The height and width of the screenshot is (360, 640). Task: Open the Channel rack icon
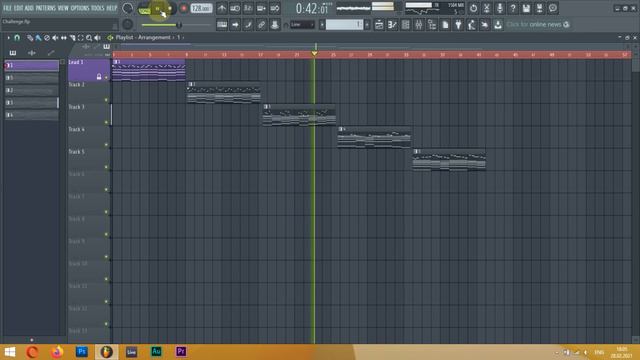tap(406, 24)
